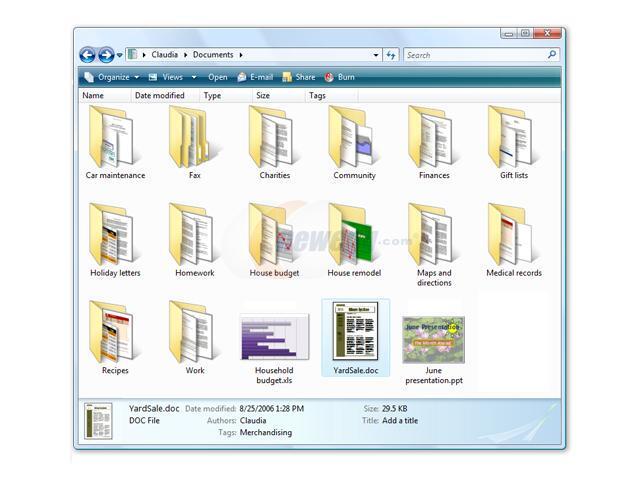Viewport: 640px width, 480px height.
Task: Select the Gift lists folder
Action: point(514,143)
